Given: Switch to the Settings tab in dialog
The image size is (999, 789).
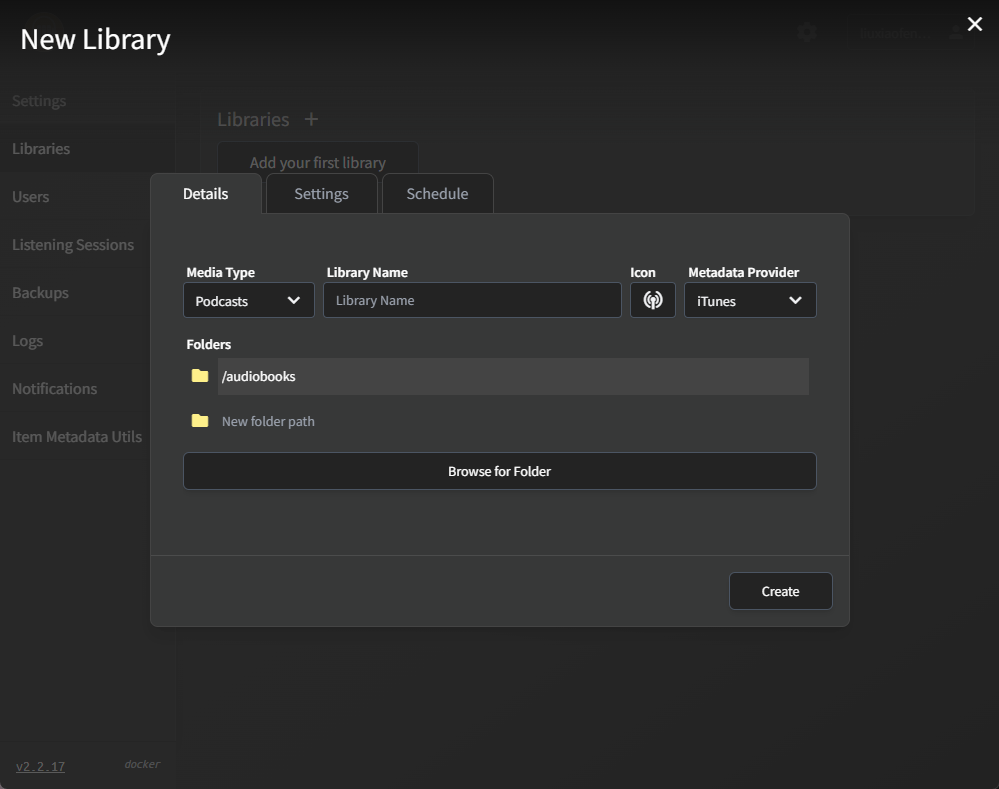Looking at the screenshot, I should pyautogui.click(x=322, y=194).
